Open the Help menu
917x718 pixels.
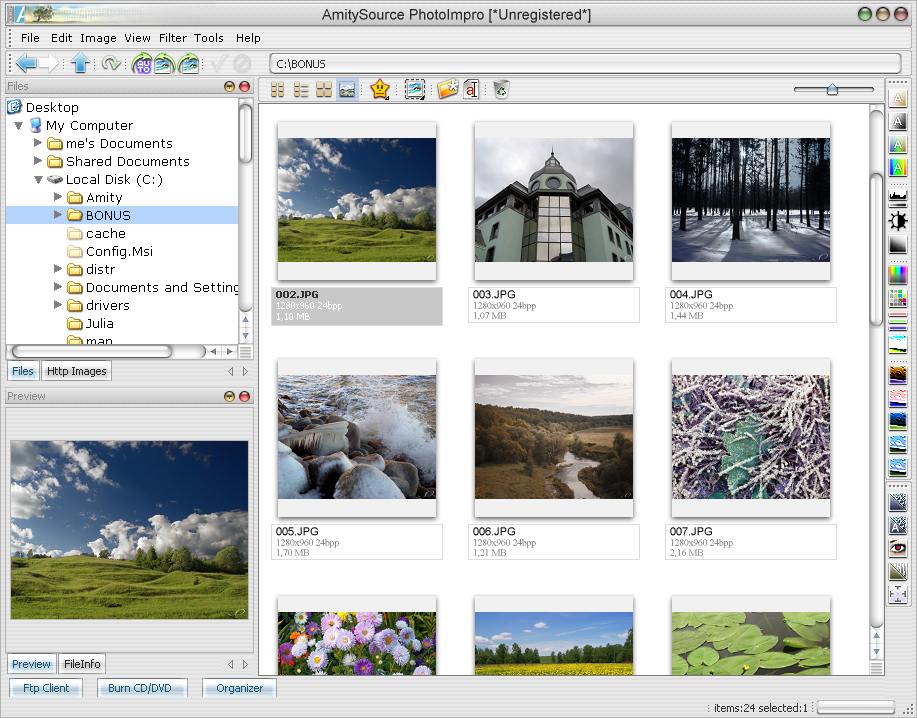[248, 38]
